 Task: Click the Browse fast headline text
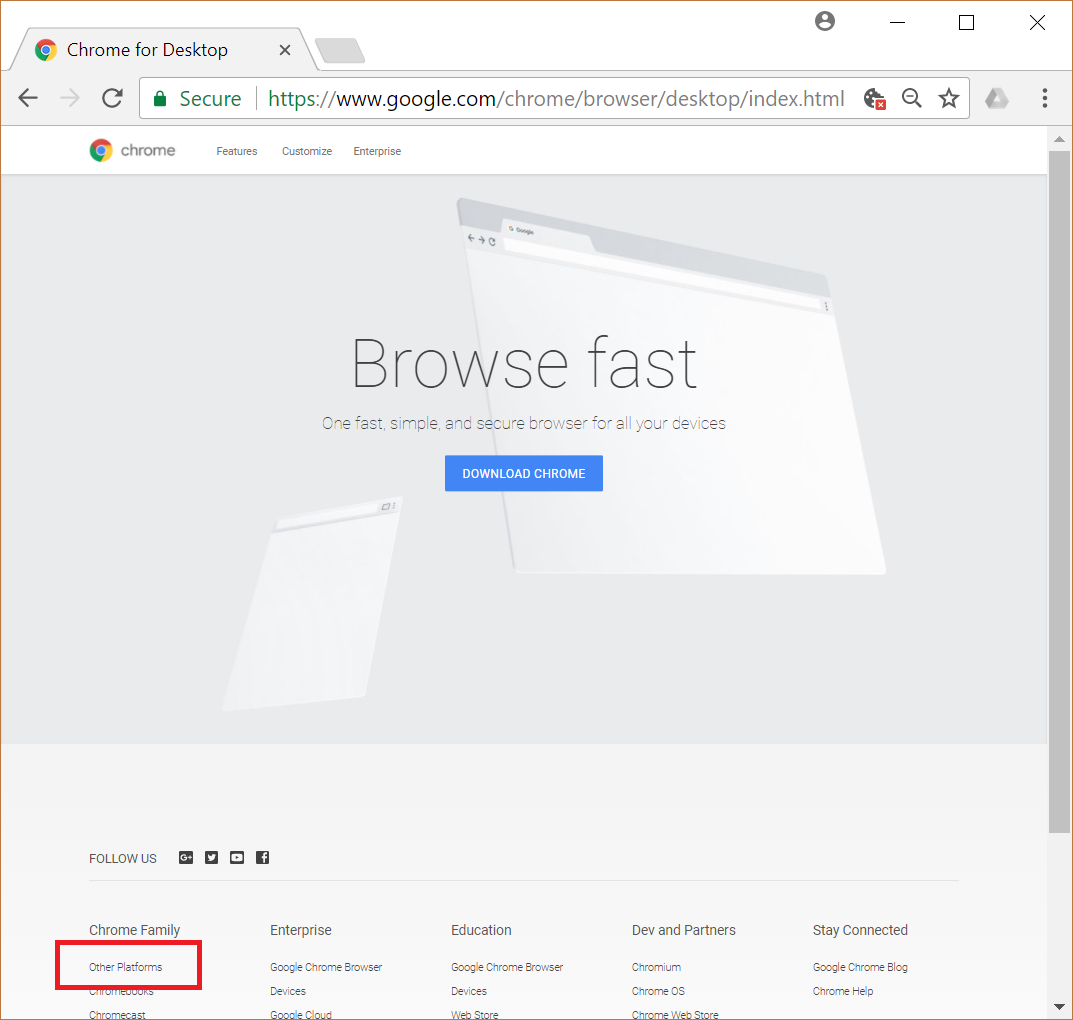(x=524, y=364)
